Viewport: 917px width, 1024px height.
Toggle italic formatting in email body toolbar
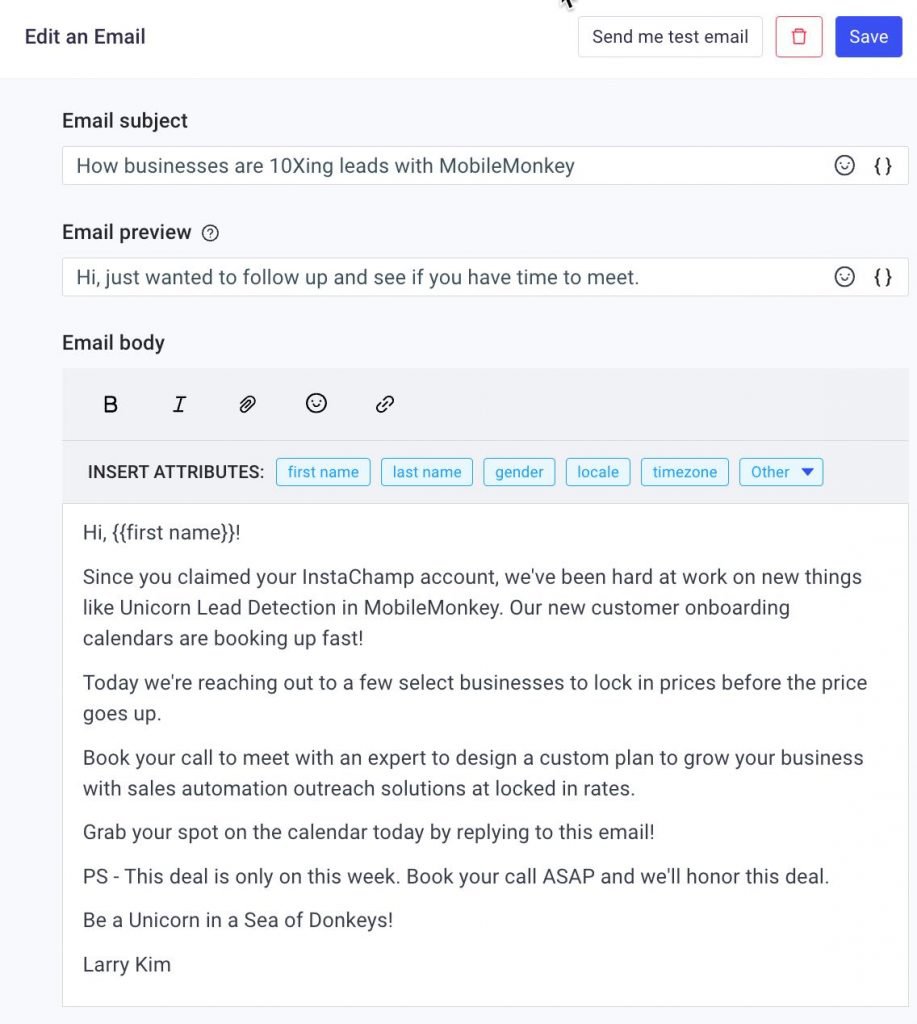tap(179, 404)
